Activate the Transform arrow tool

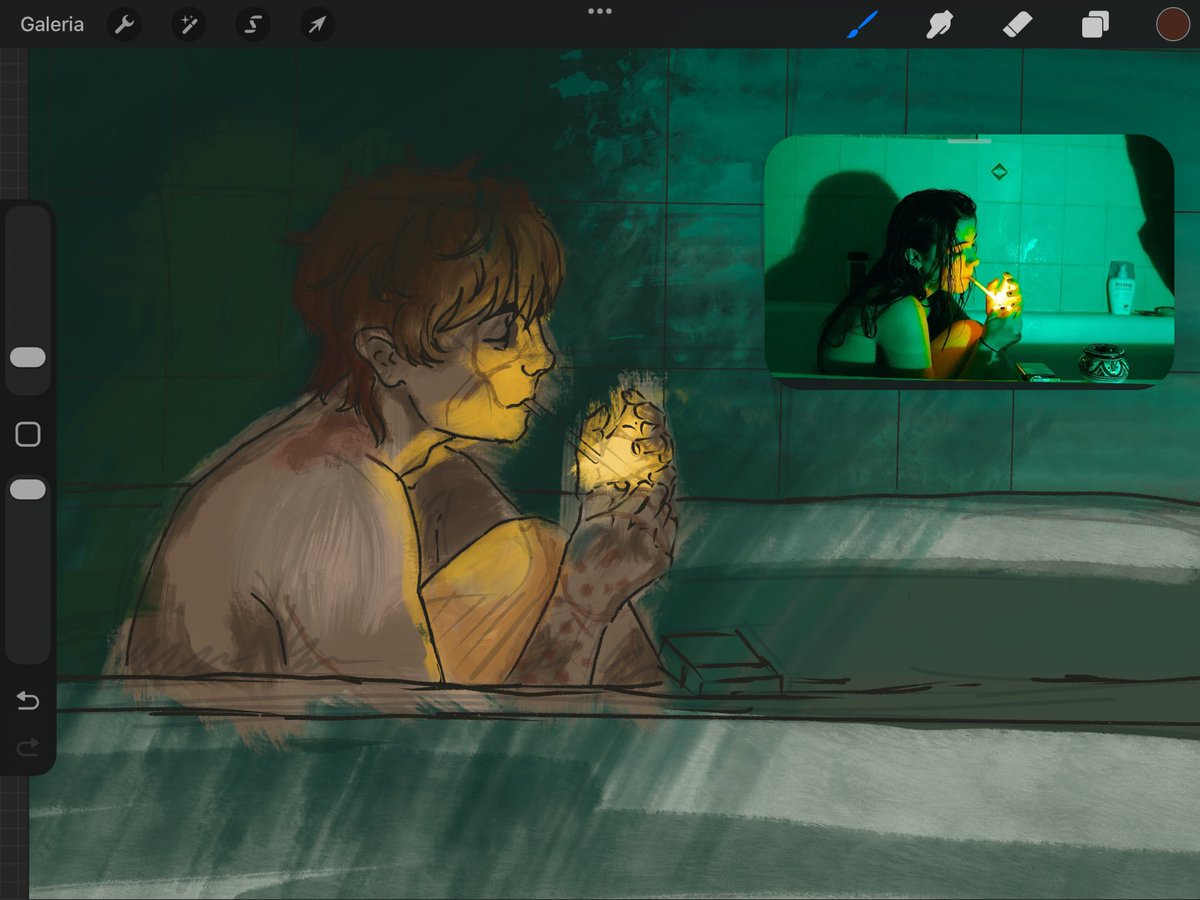[316, 24]
